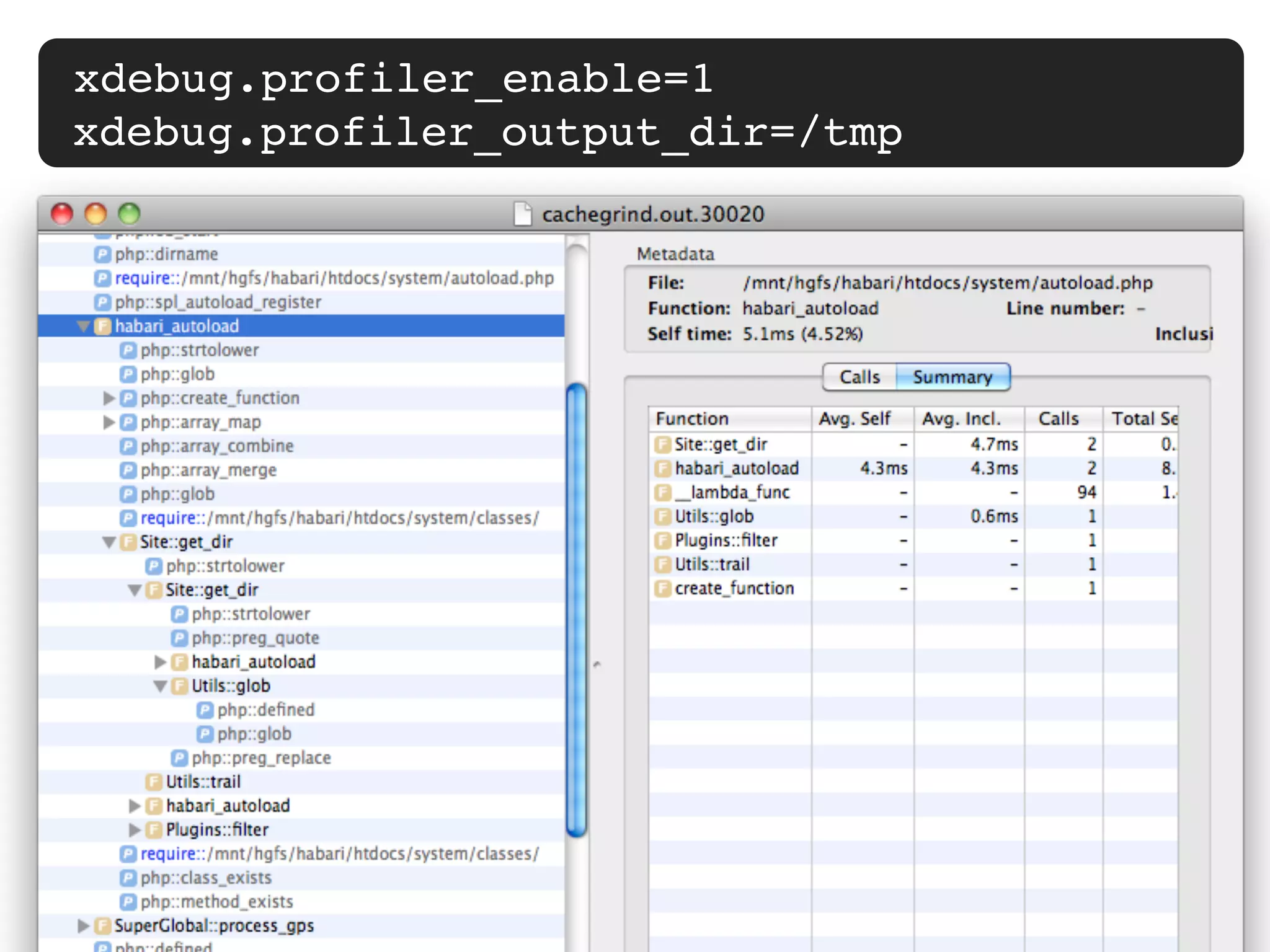This screenshot has height=952, width=1270.
Task: Expand the php::create_function node
Action: [x=109, y=399]
